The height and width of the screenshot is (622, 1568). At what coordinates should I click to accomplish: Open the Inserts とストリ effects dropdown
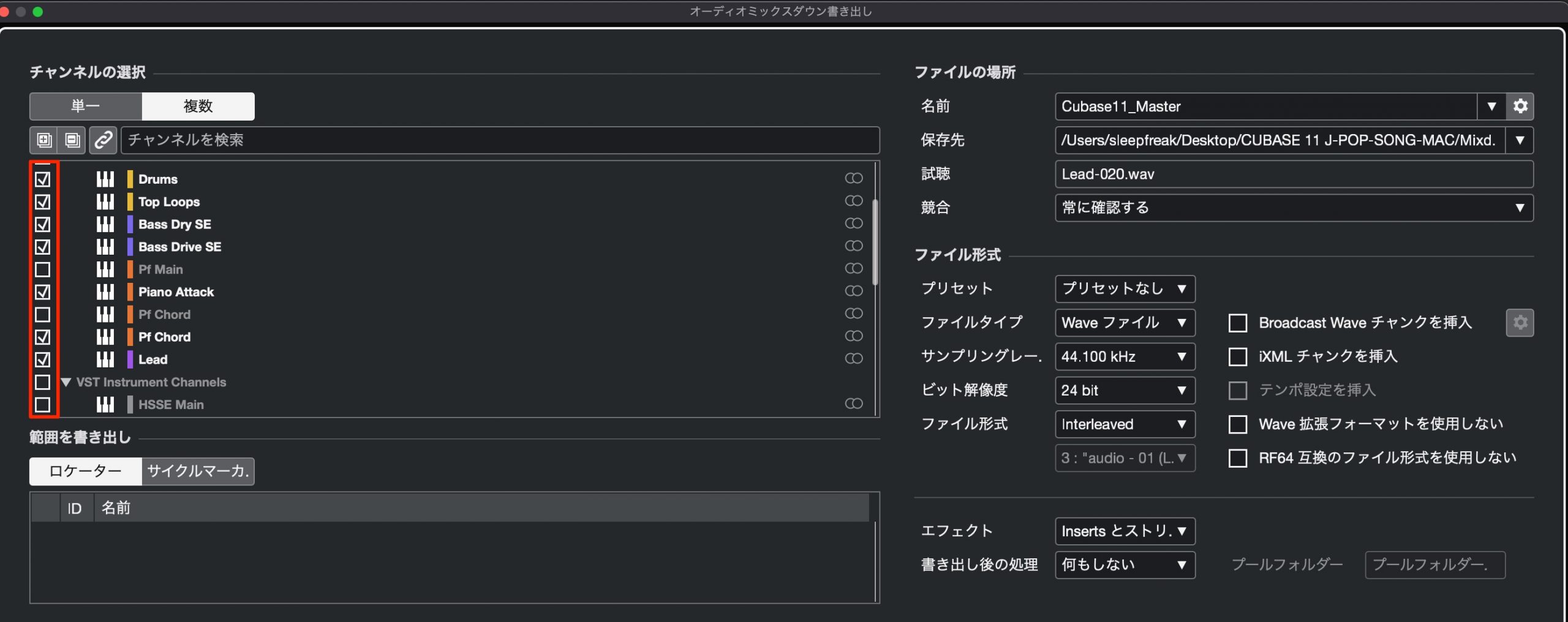tap(1125, 531)
